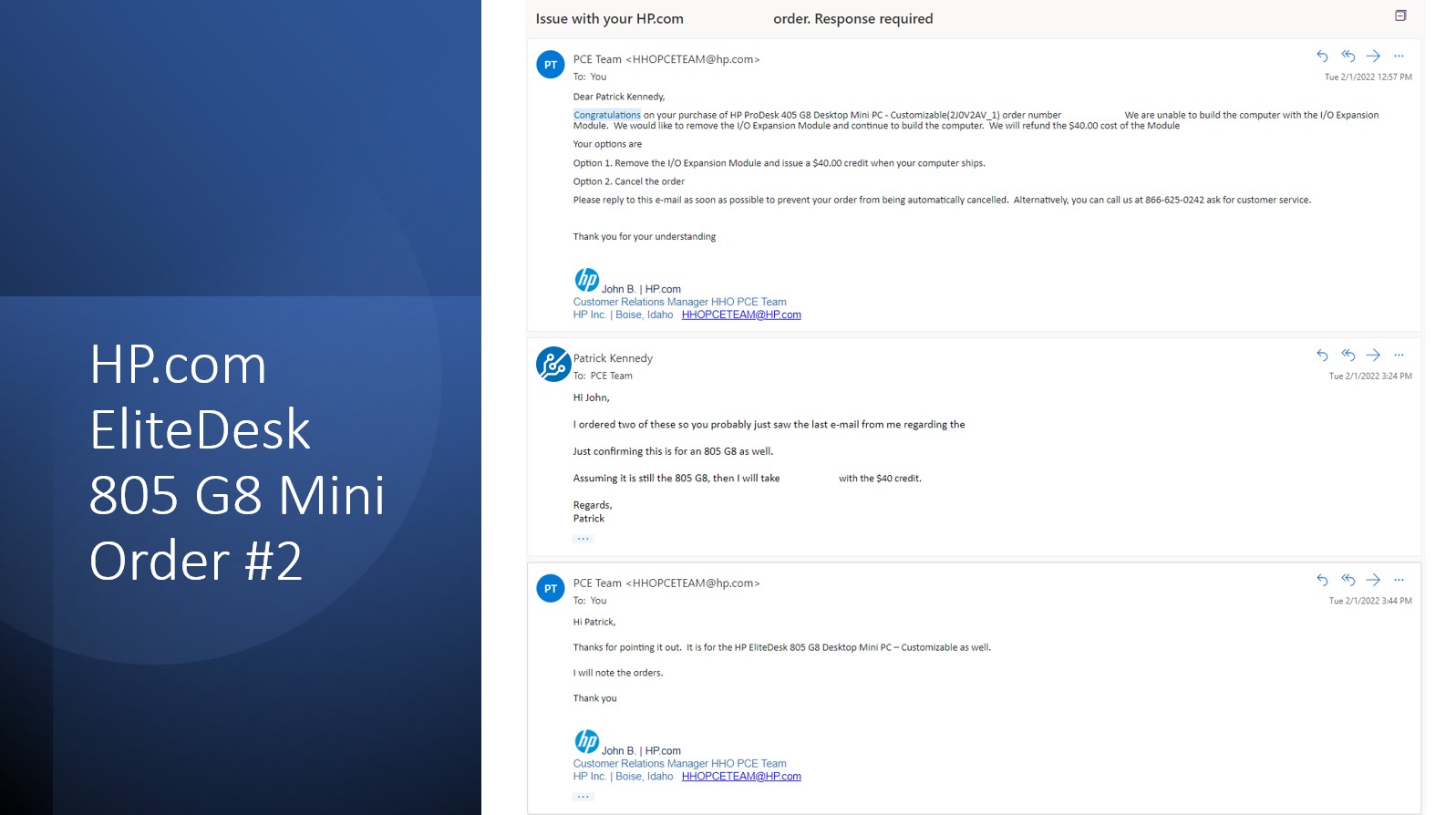Click the 'I will note the orders.' line

point(618,673)
